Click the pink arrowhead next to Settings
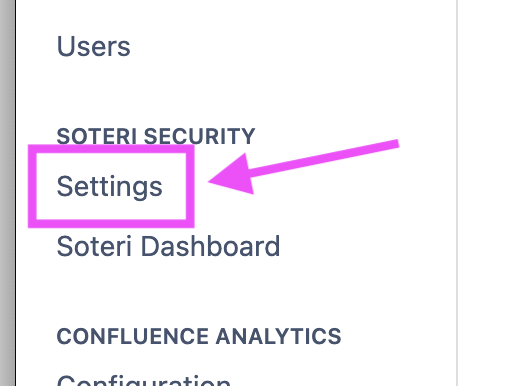 tap(232, 175)
